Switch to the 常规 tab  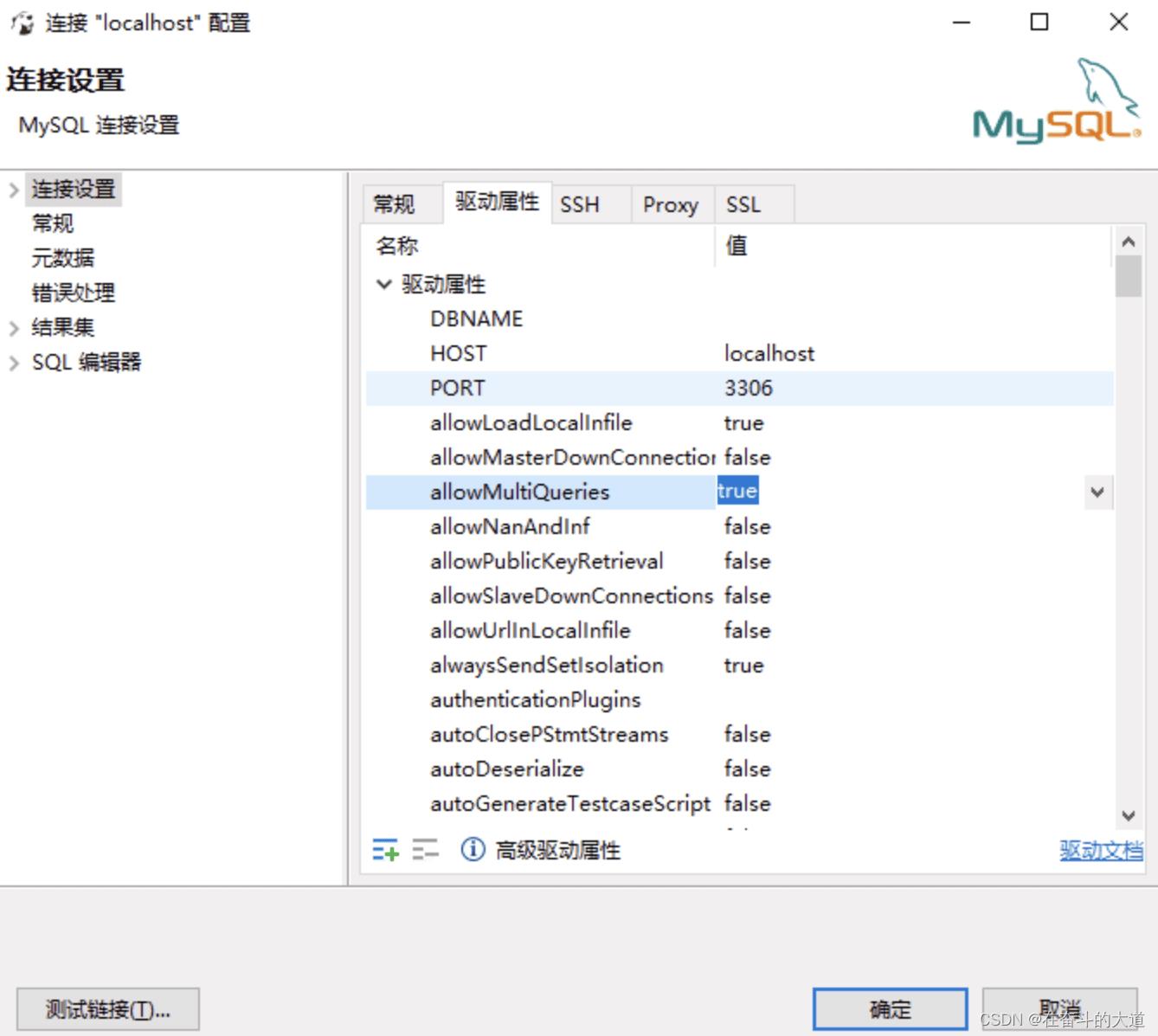click(395, 204)
